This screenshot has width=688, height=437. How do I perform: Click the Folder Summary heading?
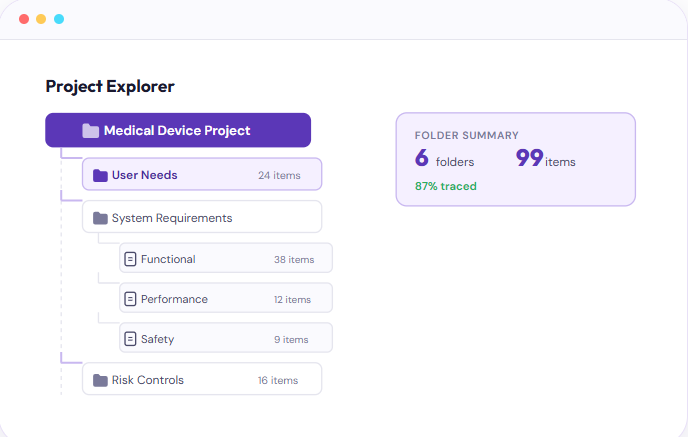tap(466, 135)
